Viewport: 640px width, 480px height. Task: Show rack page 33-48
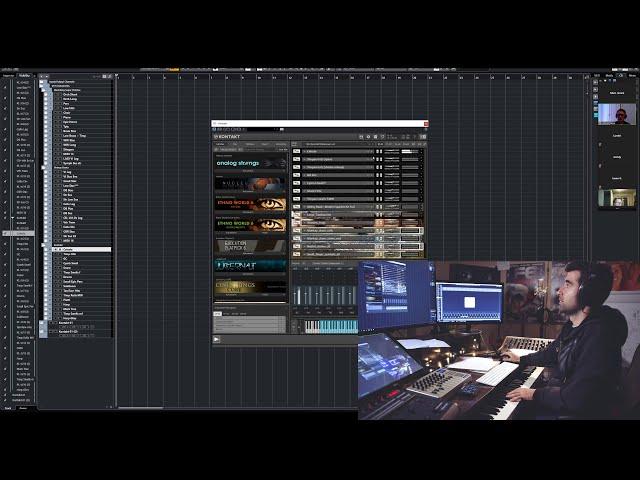pos(398,144)
